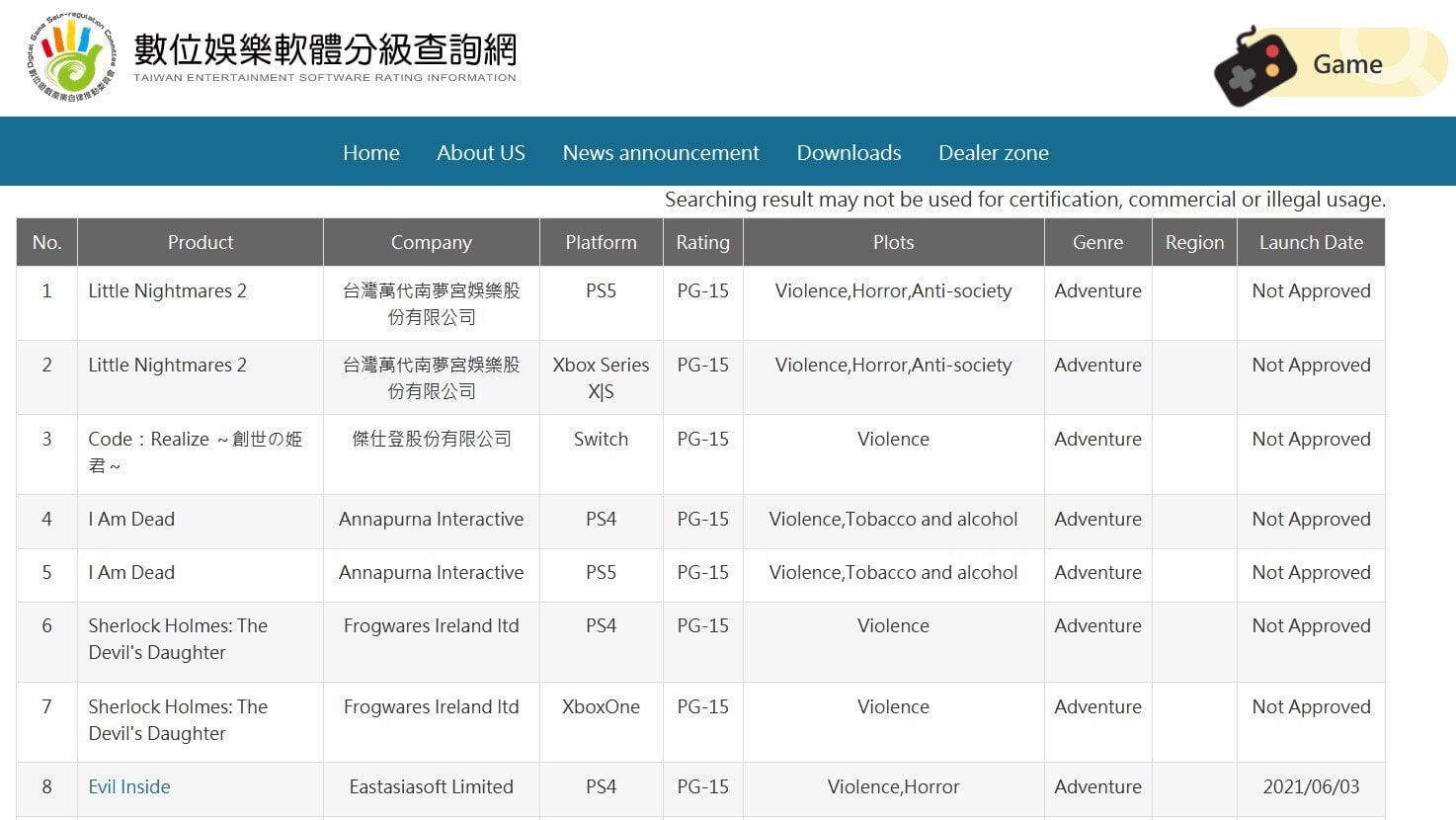Go to the Home page
1456x820 pixels.
(371, 152)
